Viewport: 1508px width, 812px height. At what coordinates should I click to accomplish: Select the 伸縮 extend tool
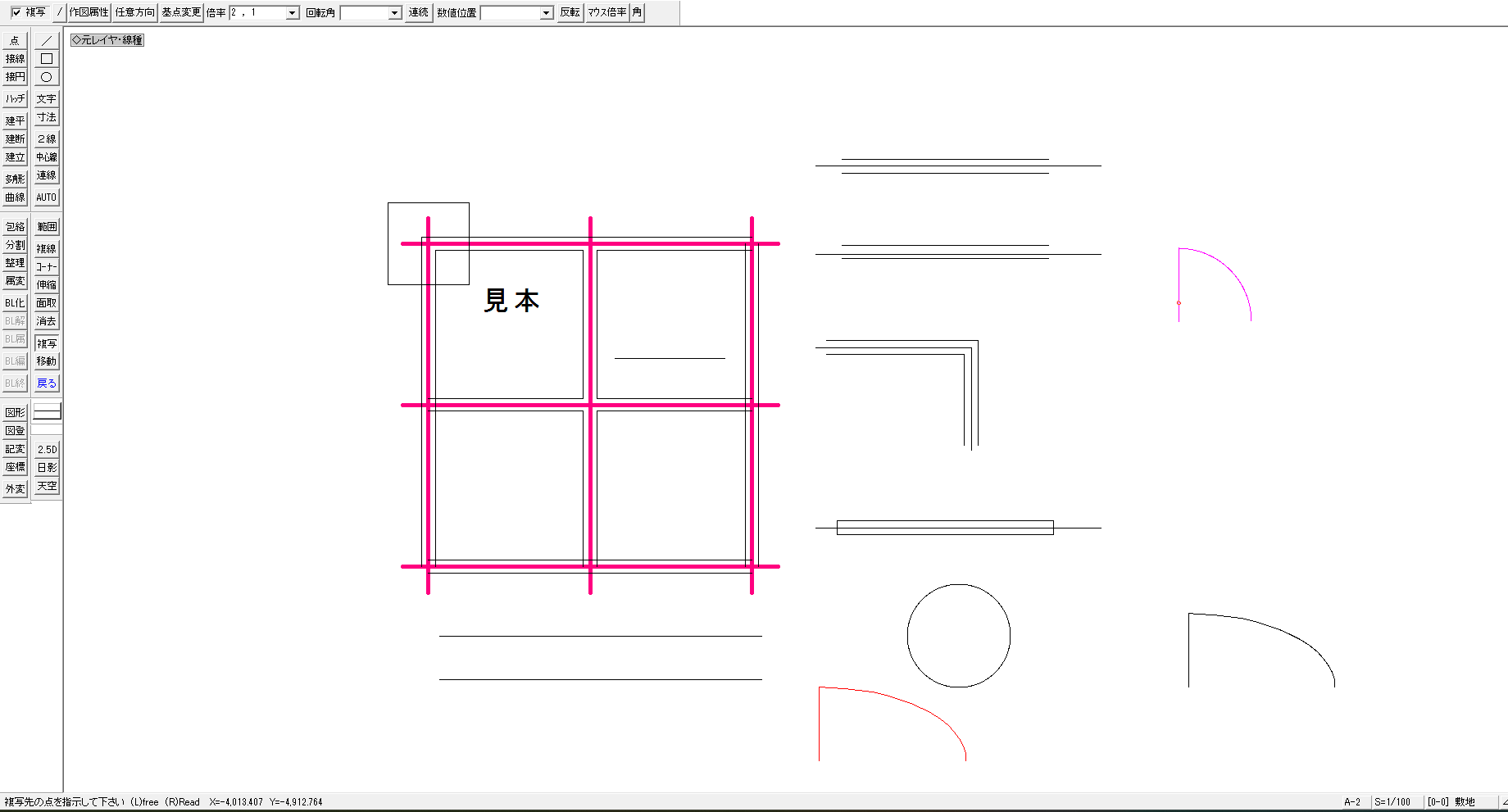pyautogui.click(x=47, y=285)
